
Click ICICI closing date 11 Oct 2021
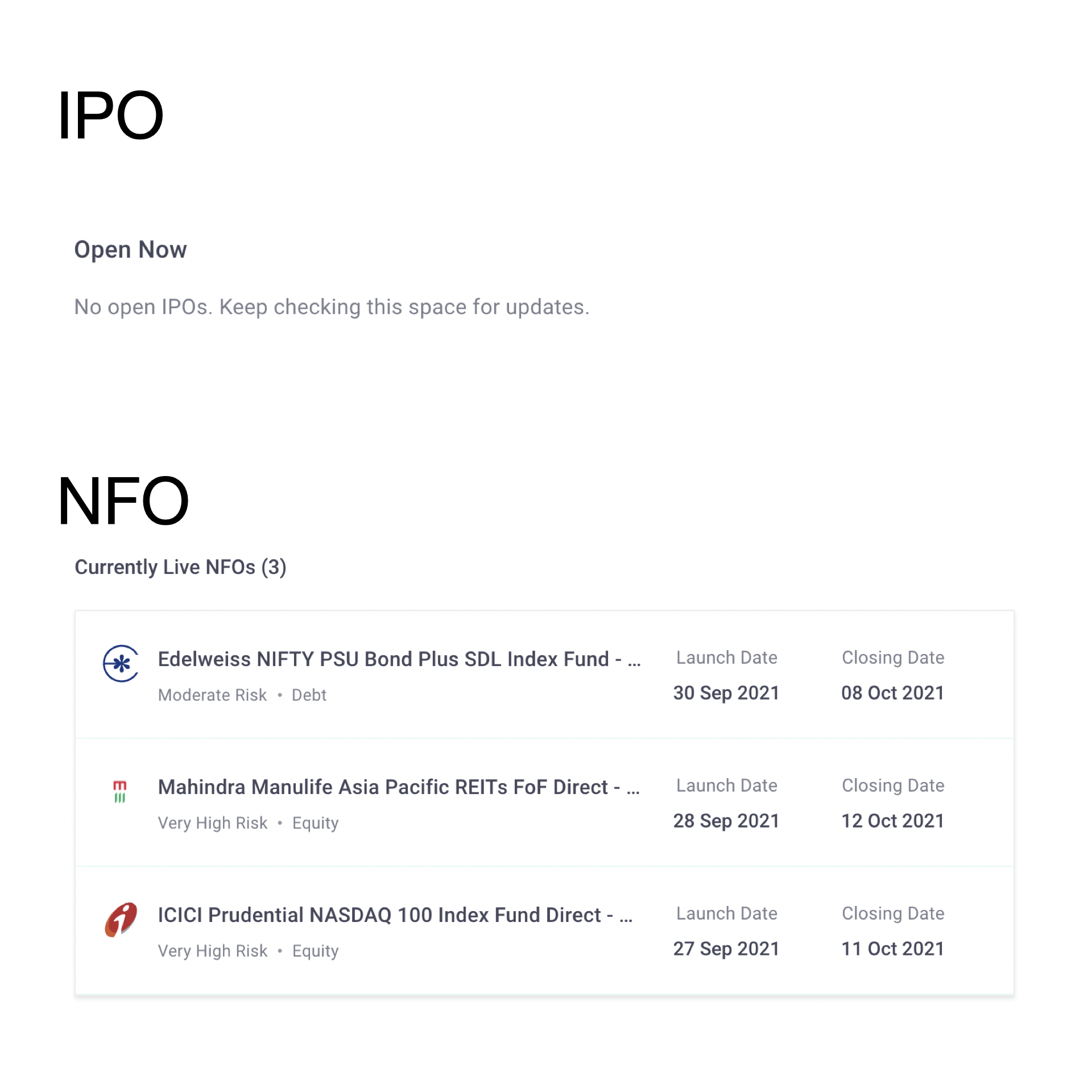[x=892, y=949]
